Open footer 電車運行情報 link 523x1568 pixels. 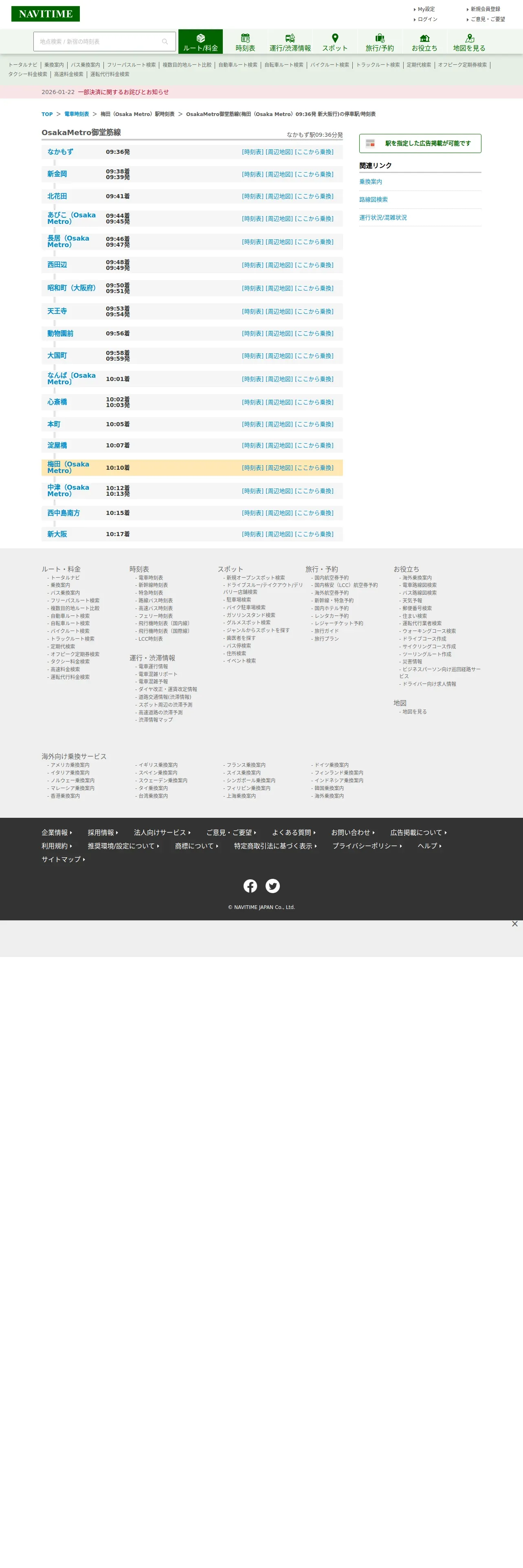click(153, 666)
